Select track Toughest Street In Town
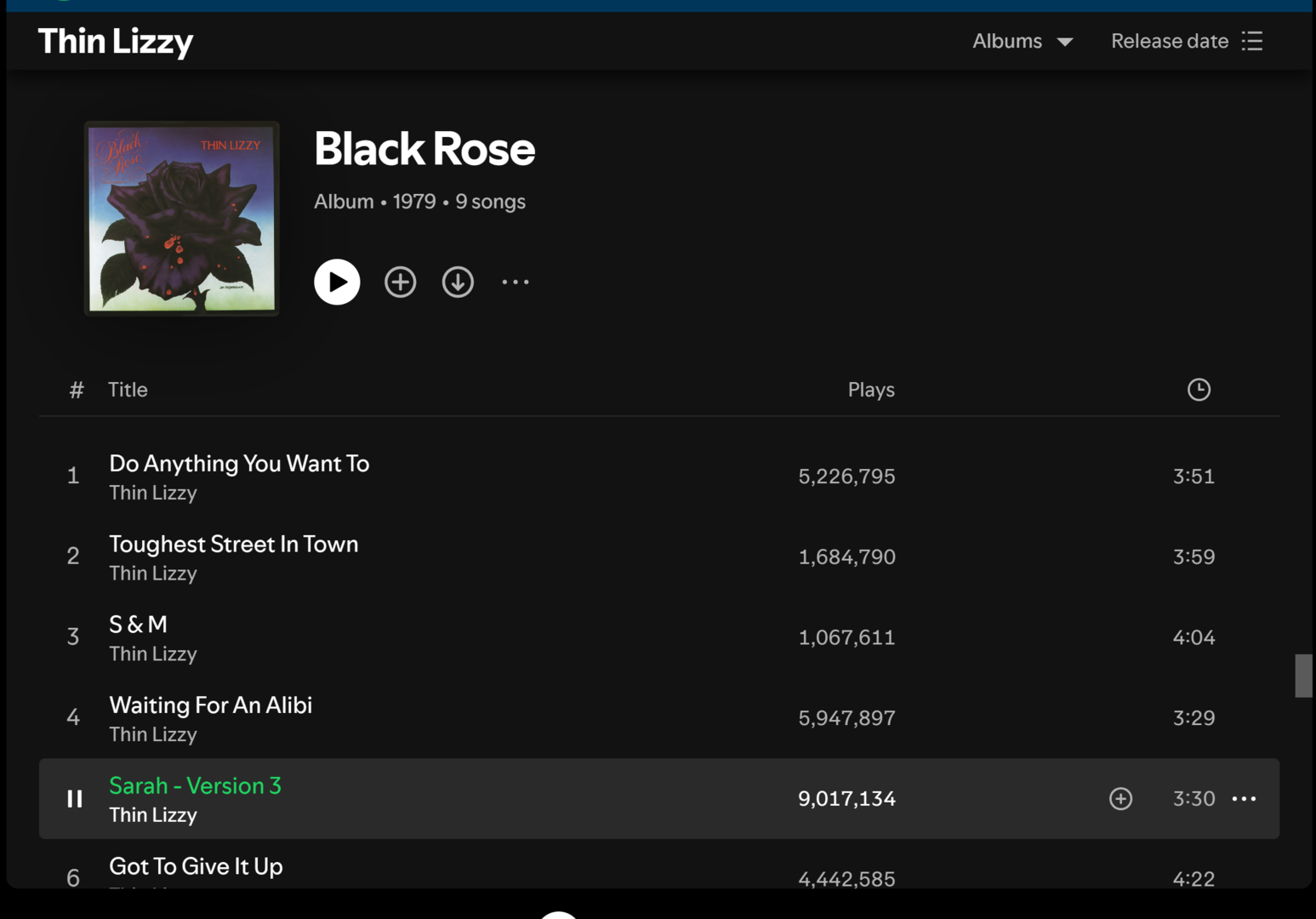 pyautogui.click(x=234, y=544)
